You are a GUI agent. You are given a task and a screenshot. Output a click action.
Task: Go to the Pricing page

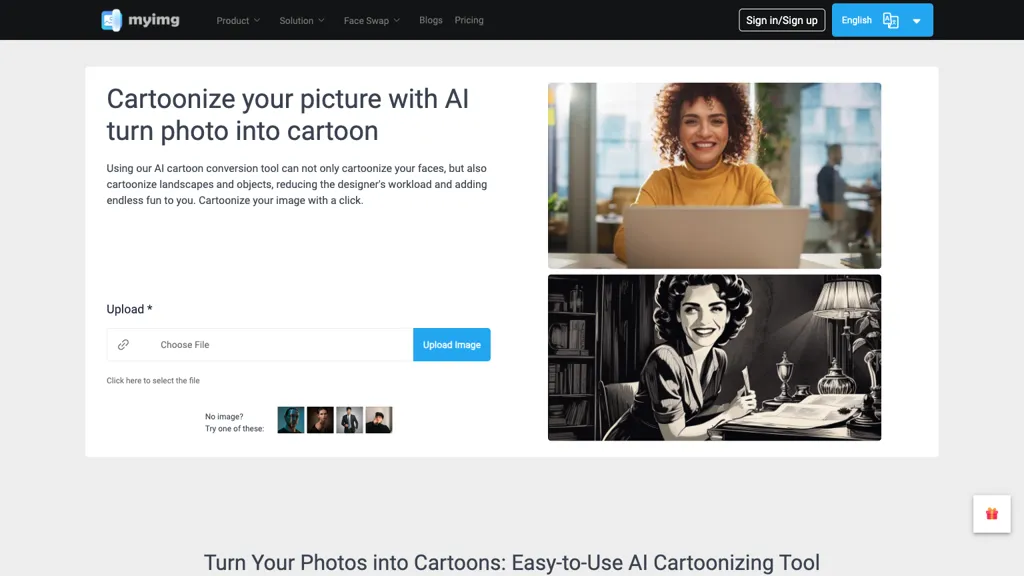[469, 20]
